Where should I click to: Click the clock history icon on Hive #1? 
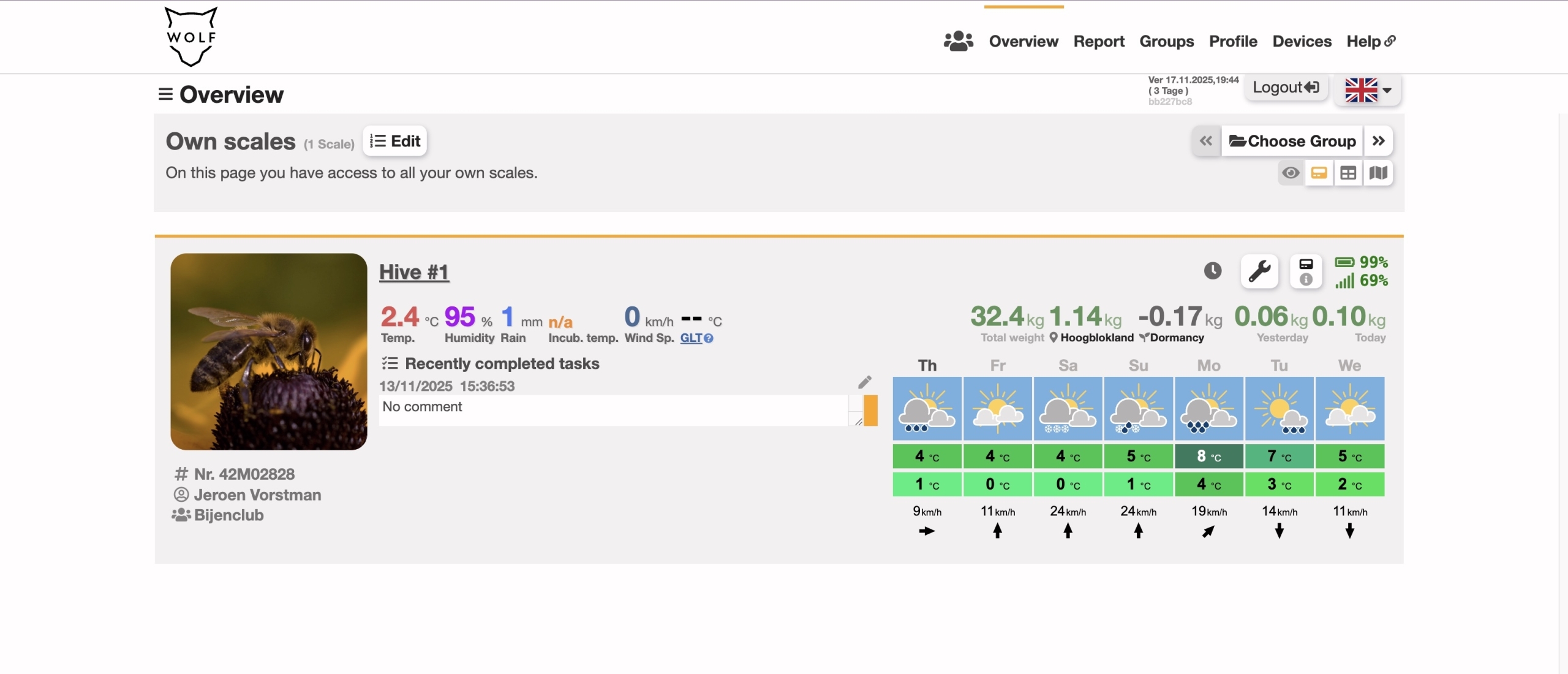1213,270
